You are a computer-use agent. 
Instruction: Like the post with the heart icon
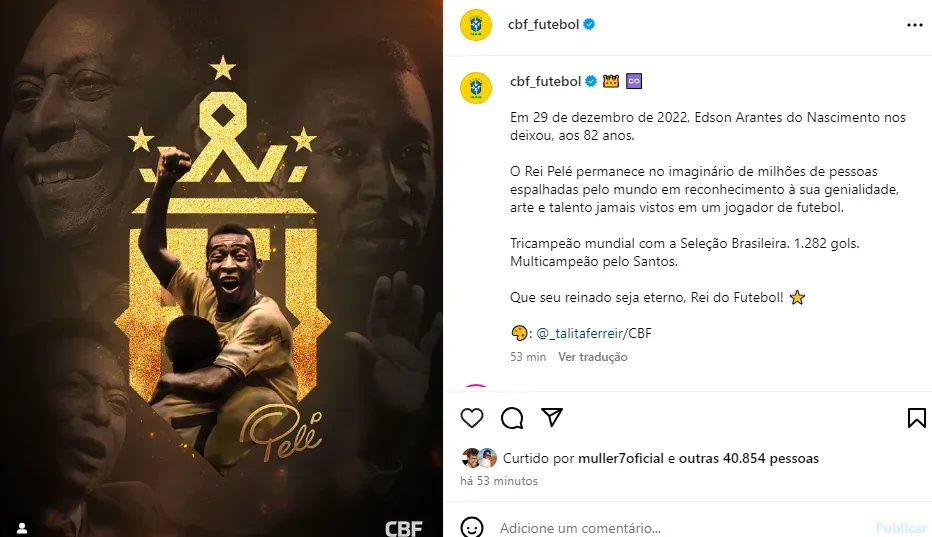pos(472,418)
